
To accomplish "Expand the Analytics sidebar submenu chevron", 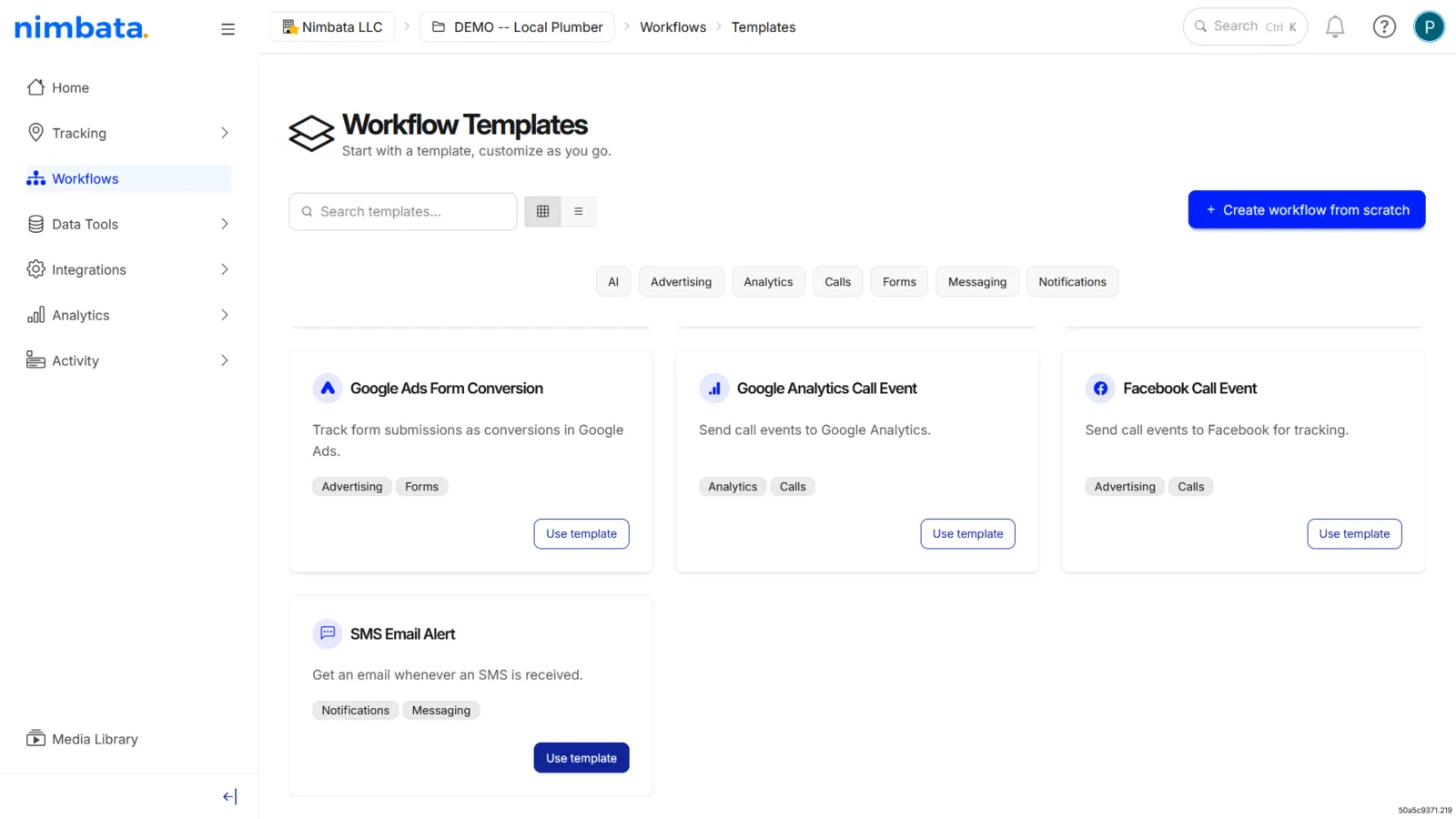I will (225, 315).
